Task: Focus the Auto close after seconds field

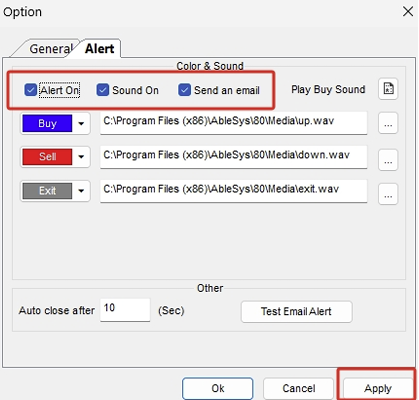Action: point(125,310)
